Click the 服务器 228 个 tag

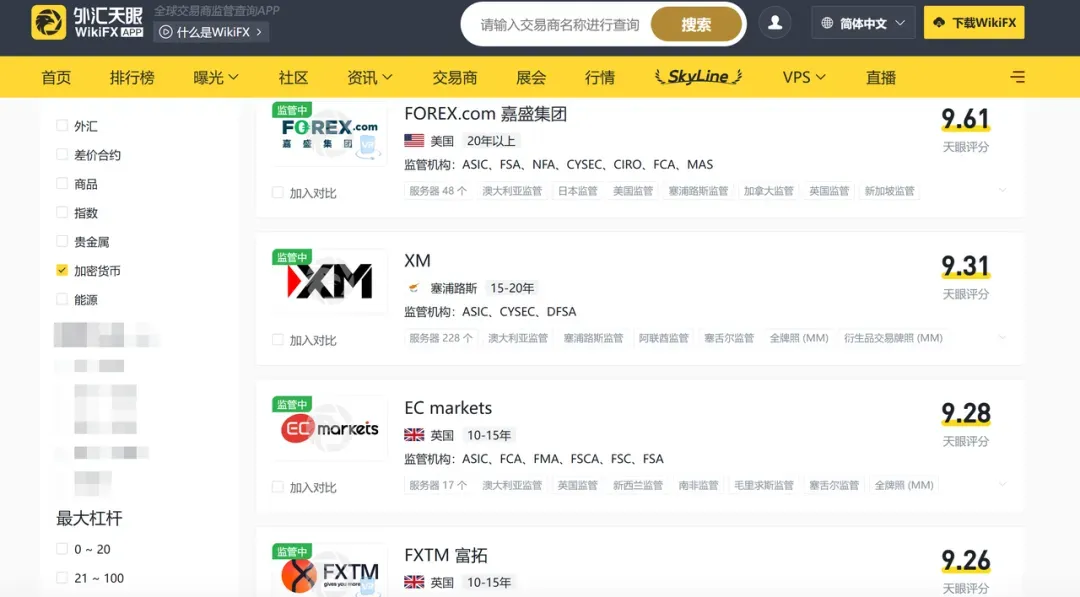(441, 338)
